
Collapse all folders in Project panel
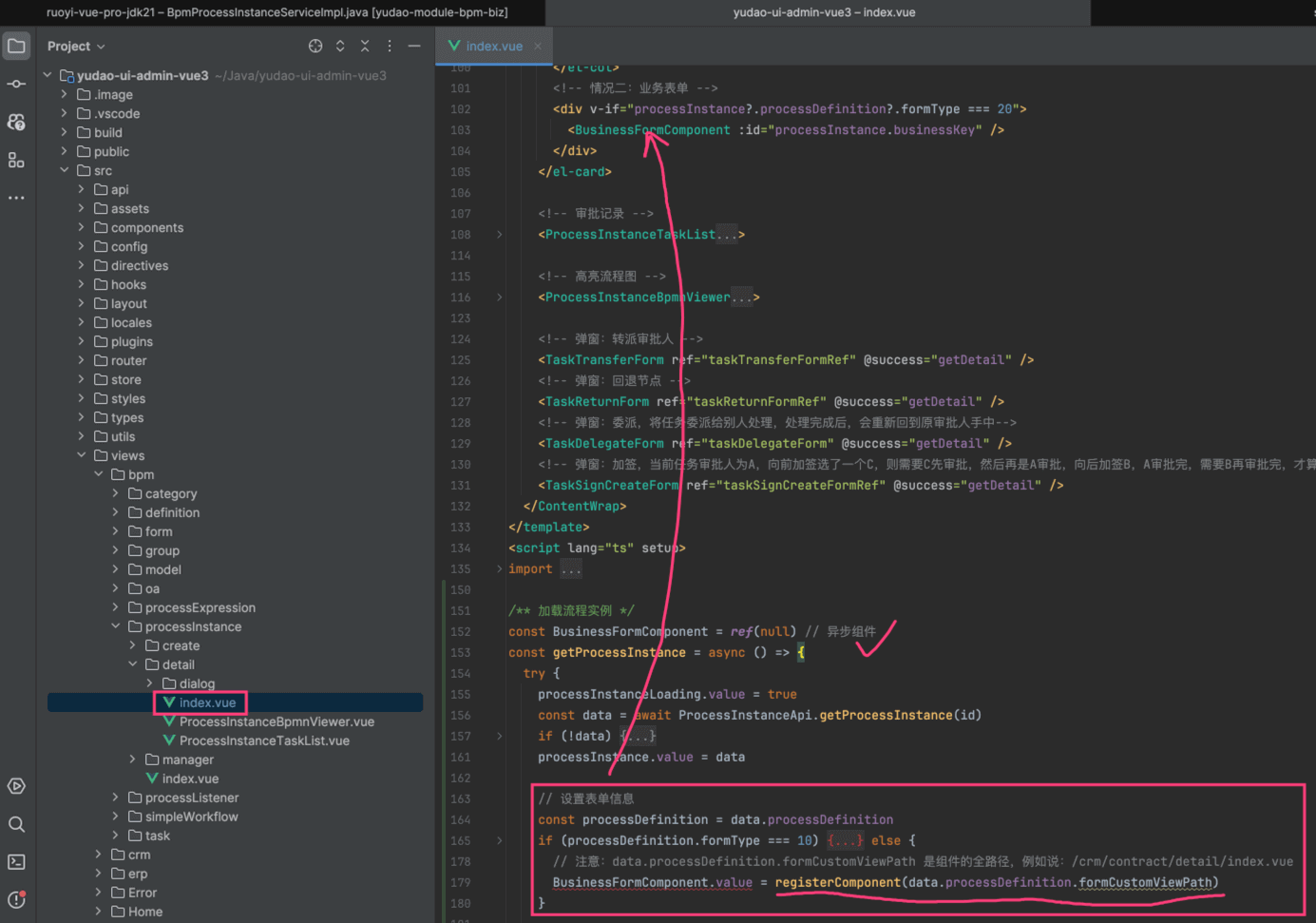pos(365,46)
